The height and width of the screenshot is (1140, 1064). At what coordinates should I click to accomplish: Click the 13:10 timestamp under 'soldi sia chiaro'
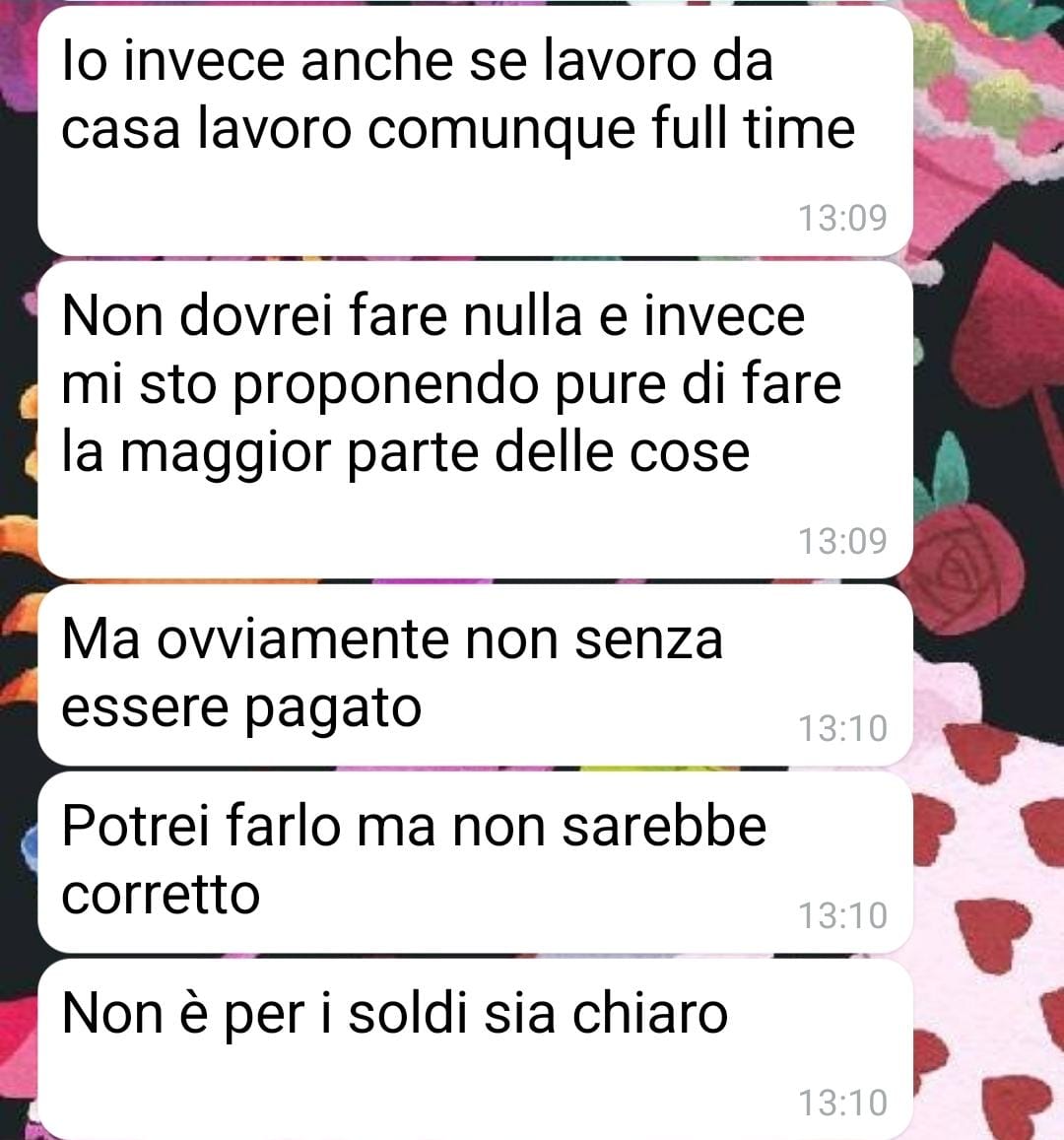842,1103
